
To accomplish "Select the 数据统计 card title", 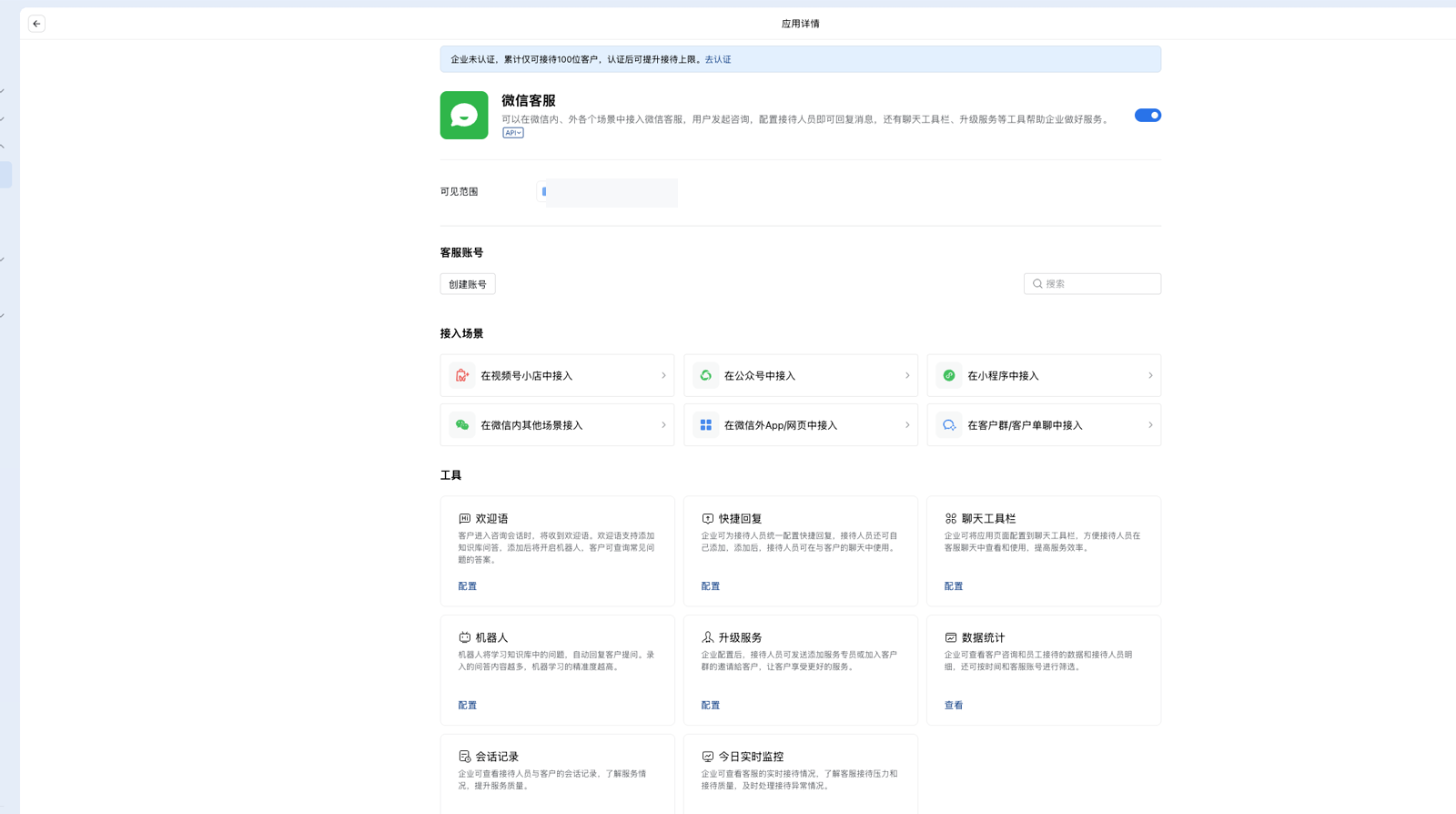I will point(984,638).
